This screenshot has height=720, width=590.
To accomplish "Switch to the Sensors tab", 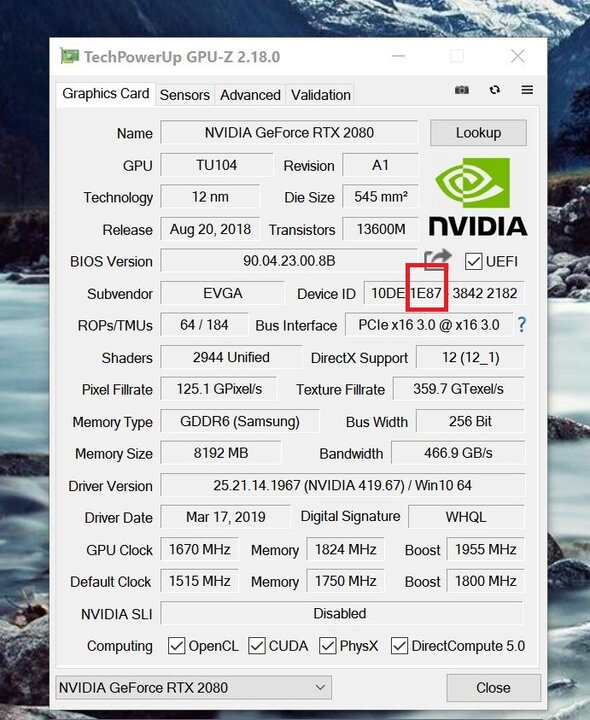I will click(x=185, y=95).
